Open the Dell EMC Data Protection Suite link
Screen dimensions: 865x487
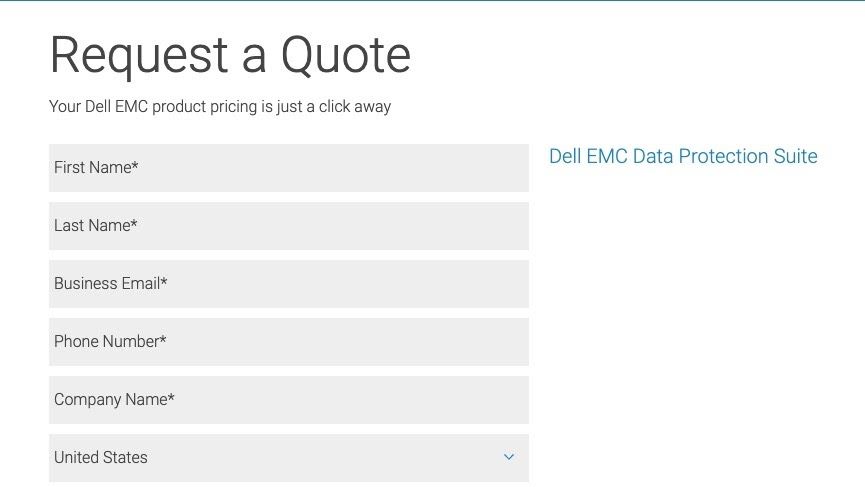tap(683, 157)
